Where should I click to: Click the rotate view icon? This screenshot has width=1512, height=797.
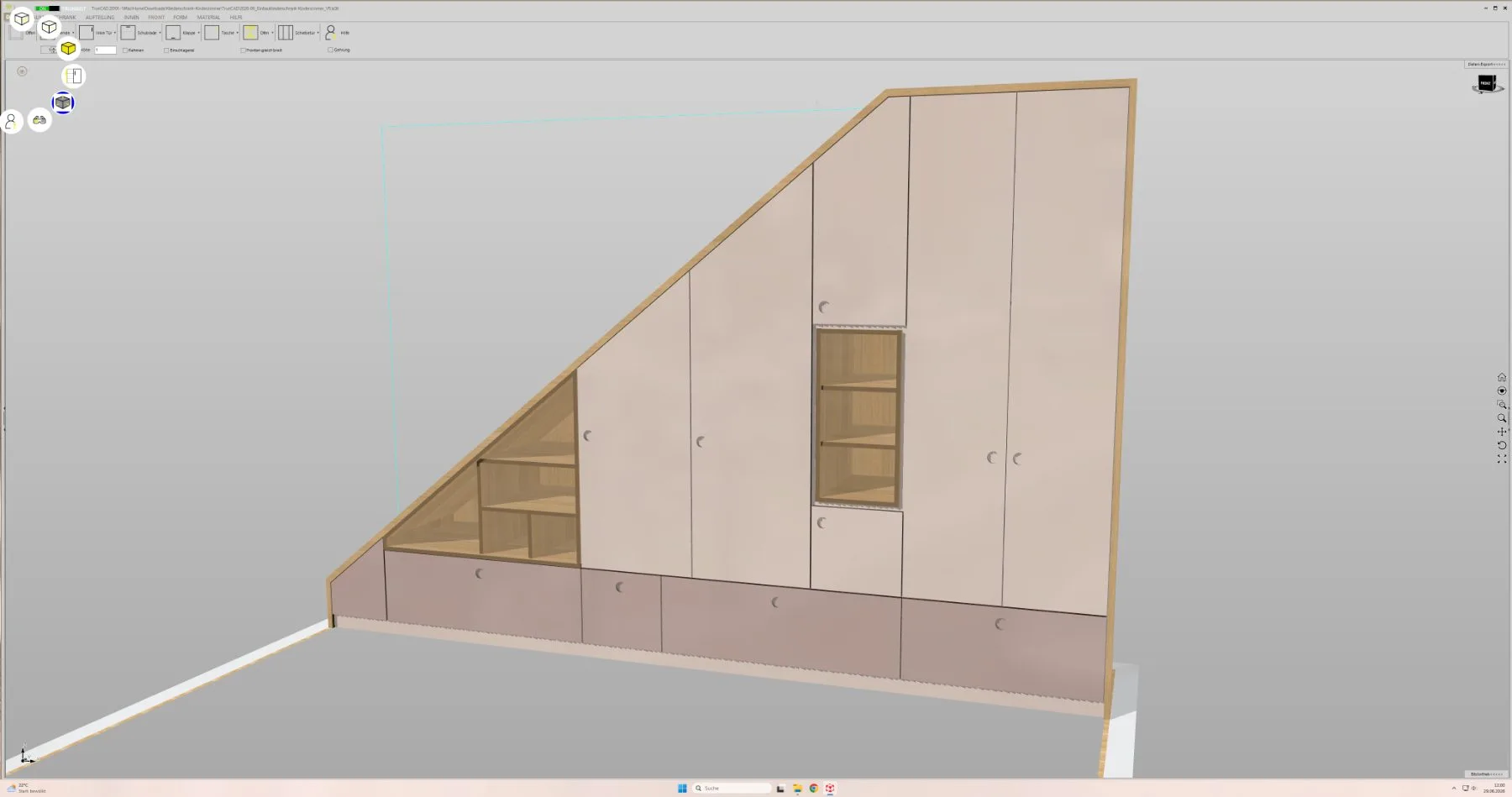click(x=1502, y=445)
